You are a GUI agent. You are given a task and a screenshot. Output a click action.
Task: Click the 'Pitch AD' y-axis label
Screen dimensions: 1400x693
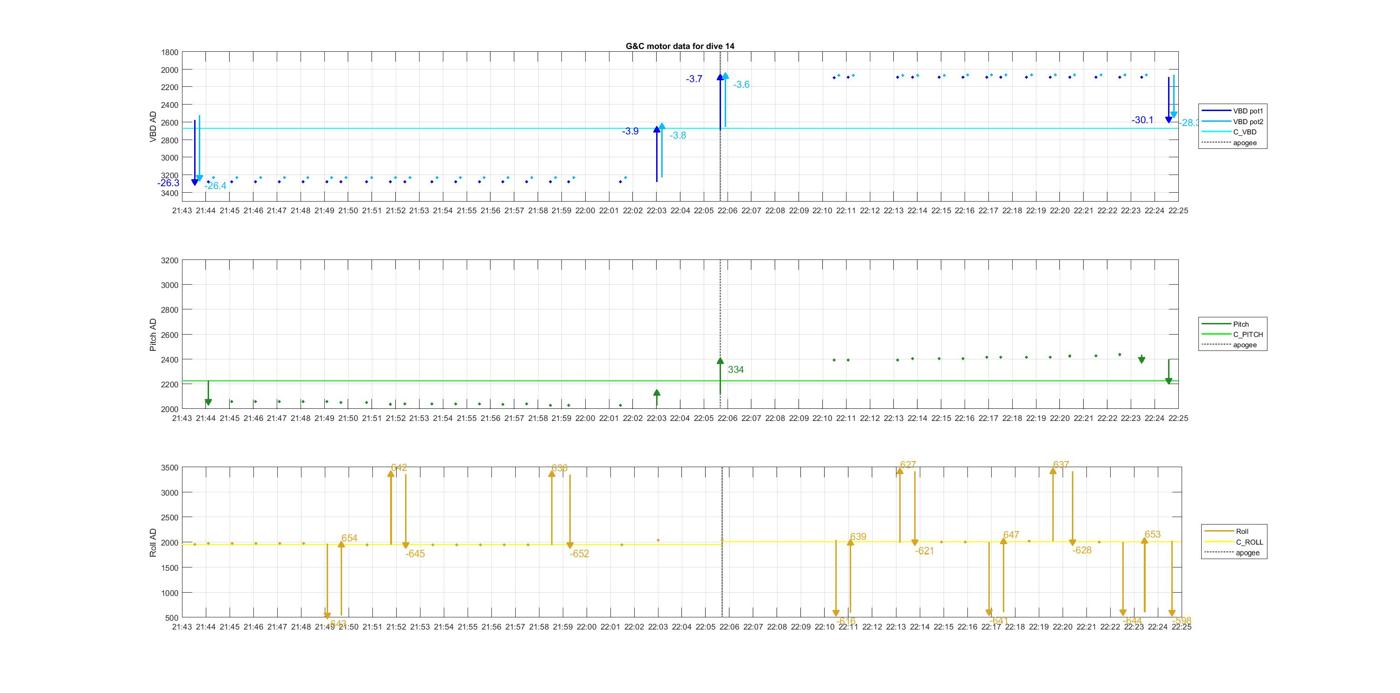[153, 334]
